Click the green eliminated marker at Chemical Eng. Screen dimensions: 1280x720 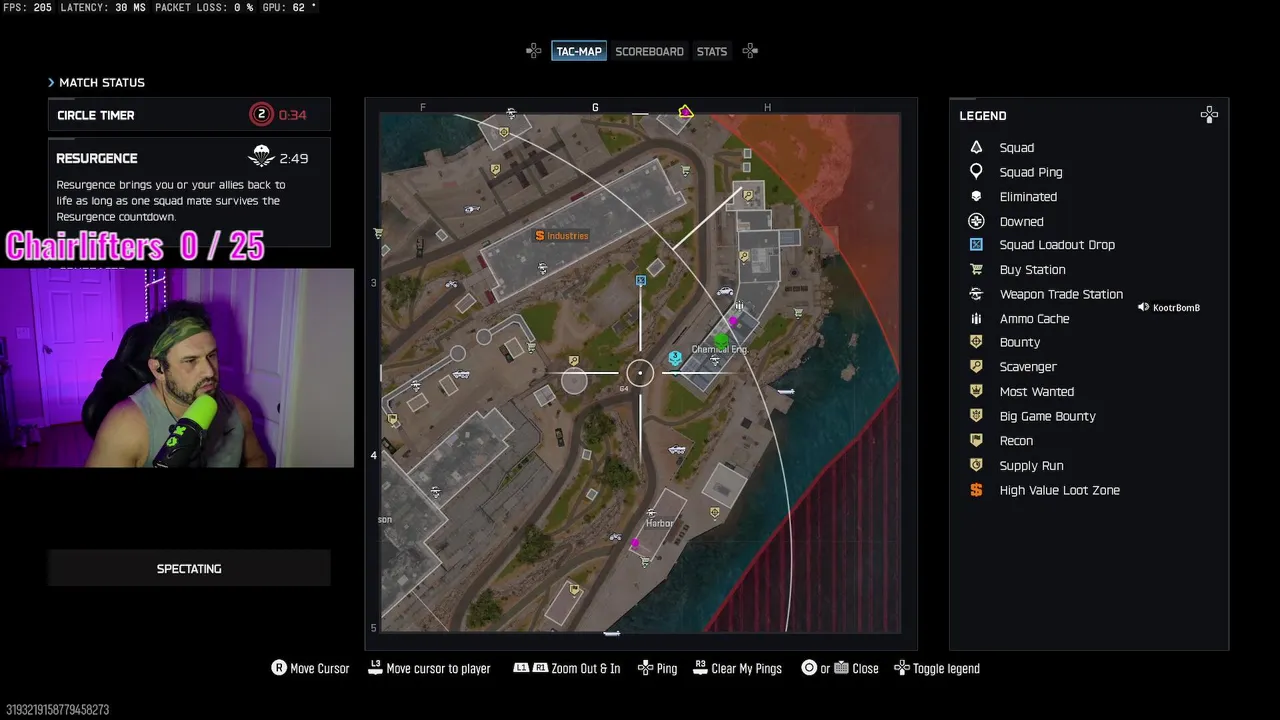[x=721, y=342]
